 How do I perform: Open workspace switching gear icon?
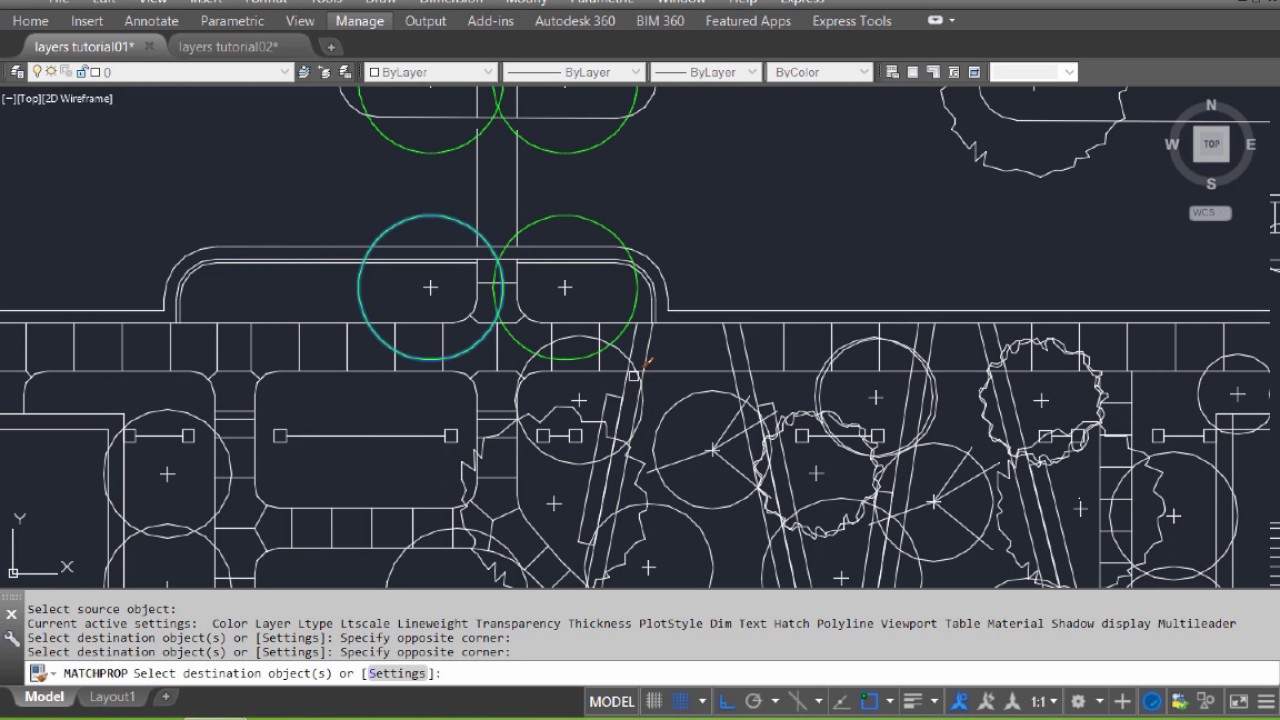(x=1078, y=701)
